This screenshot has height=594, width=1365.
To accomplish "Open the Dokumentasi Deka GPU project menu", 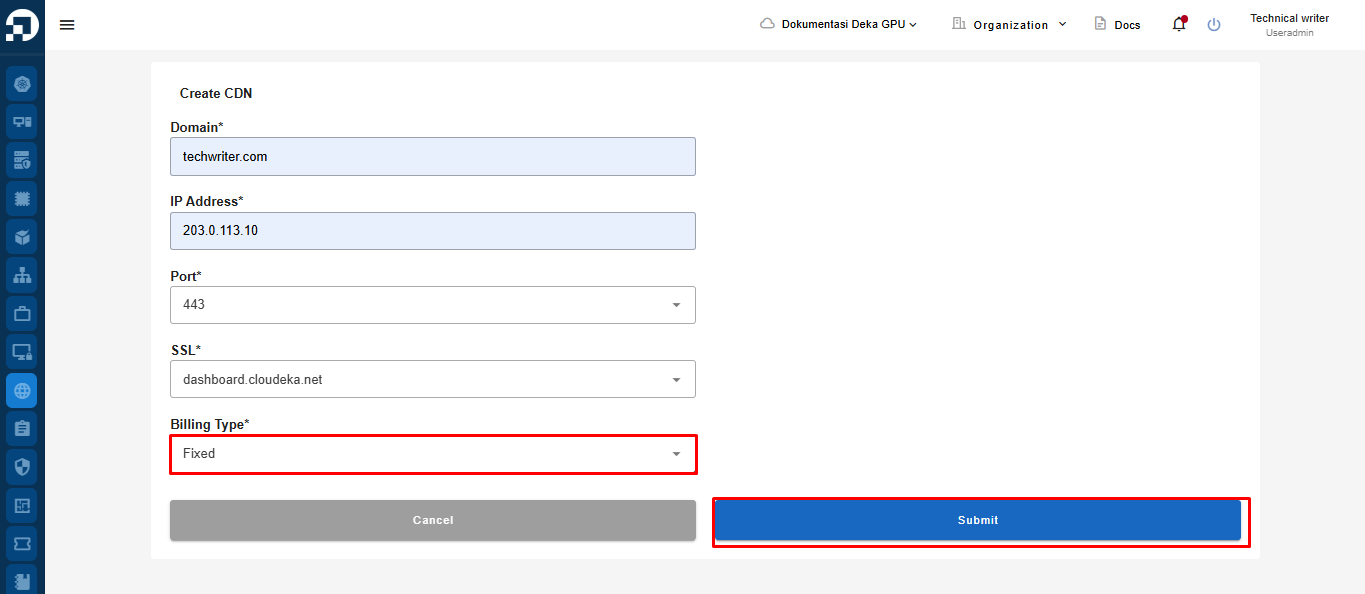I will pyautogui.click(x=839, y=24).
